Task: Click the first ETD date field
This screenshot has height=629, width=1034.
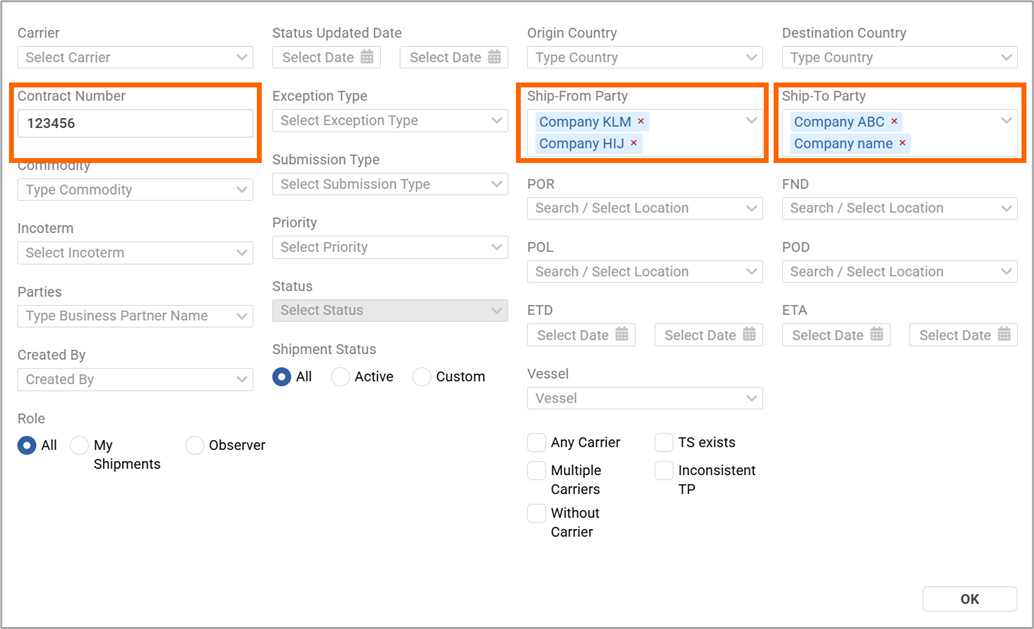Action: tap(581, 335)
